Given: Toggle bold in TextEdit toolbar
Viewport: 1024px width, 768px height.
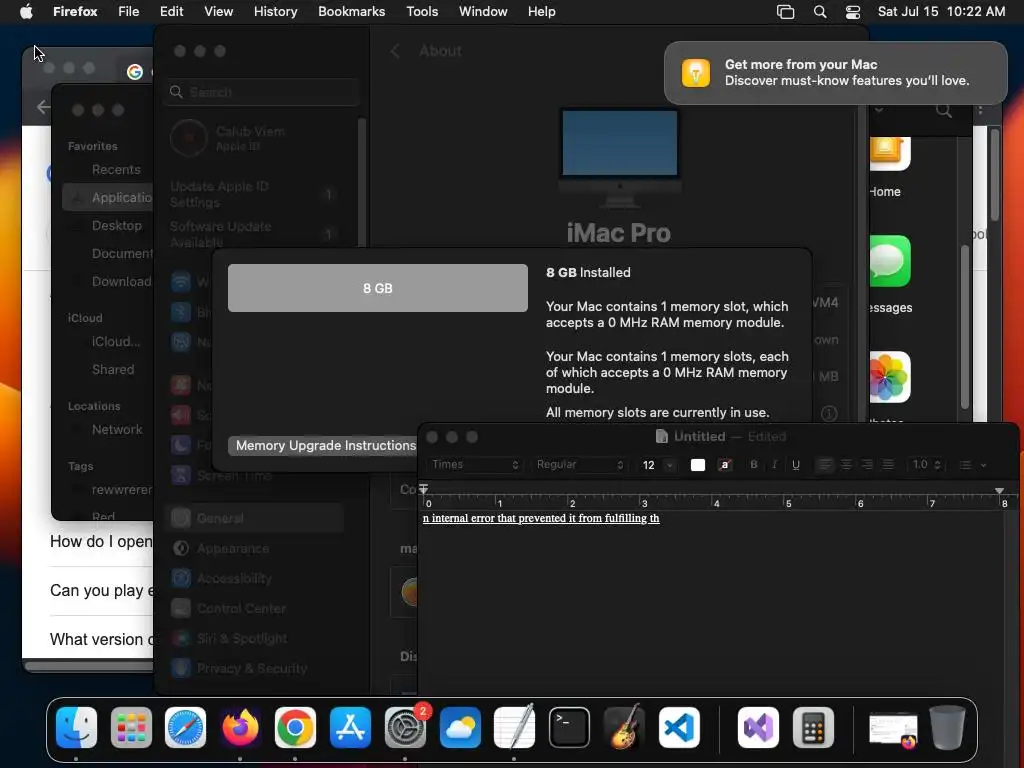Looking at the screenshot, I should coord(754,464).
